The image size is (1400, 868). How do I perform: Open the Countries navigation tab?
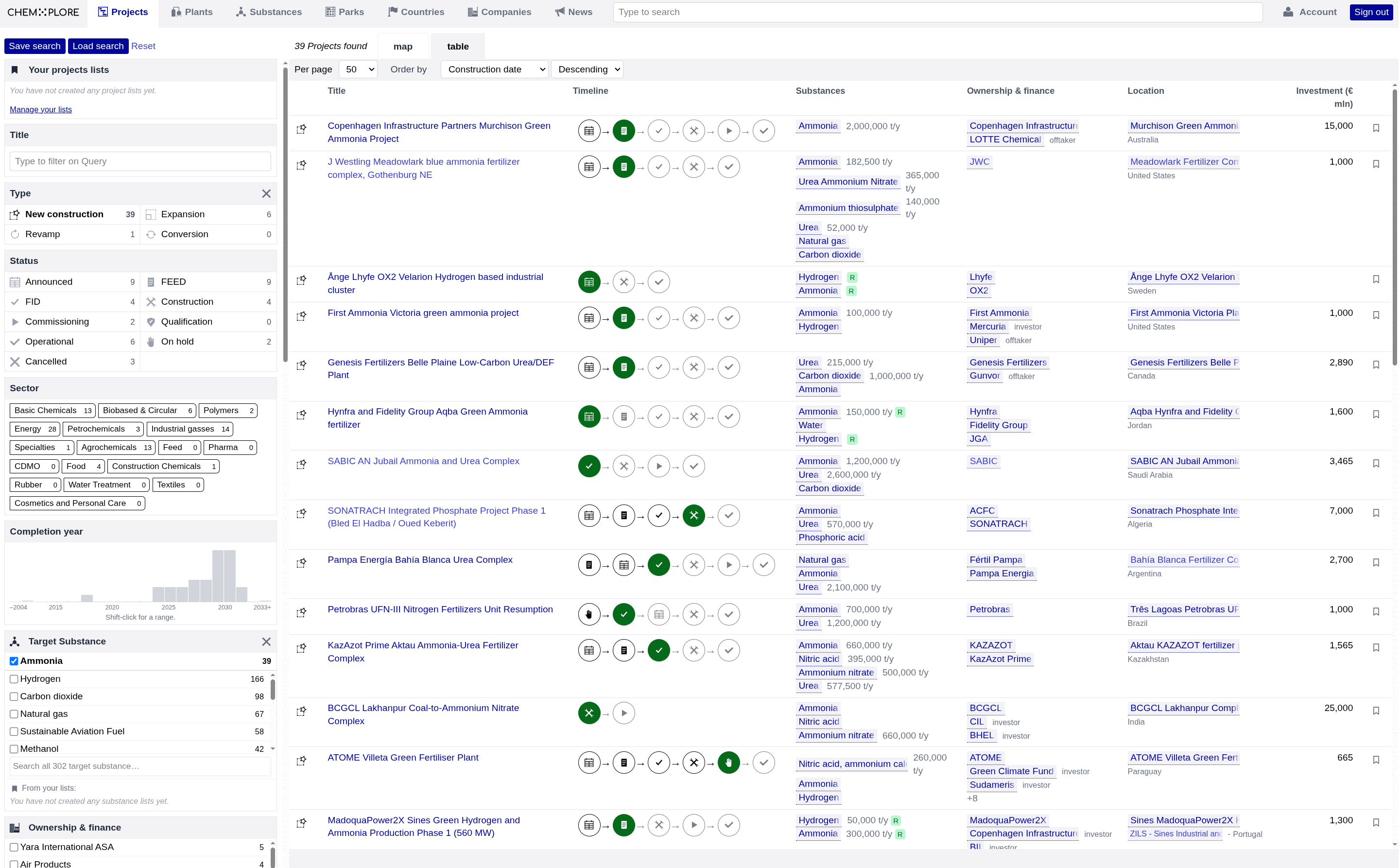point(416,12)
